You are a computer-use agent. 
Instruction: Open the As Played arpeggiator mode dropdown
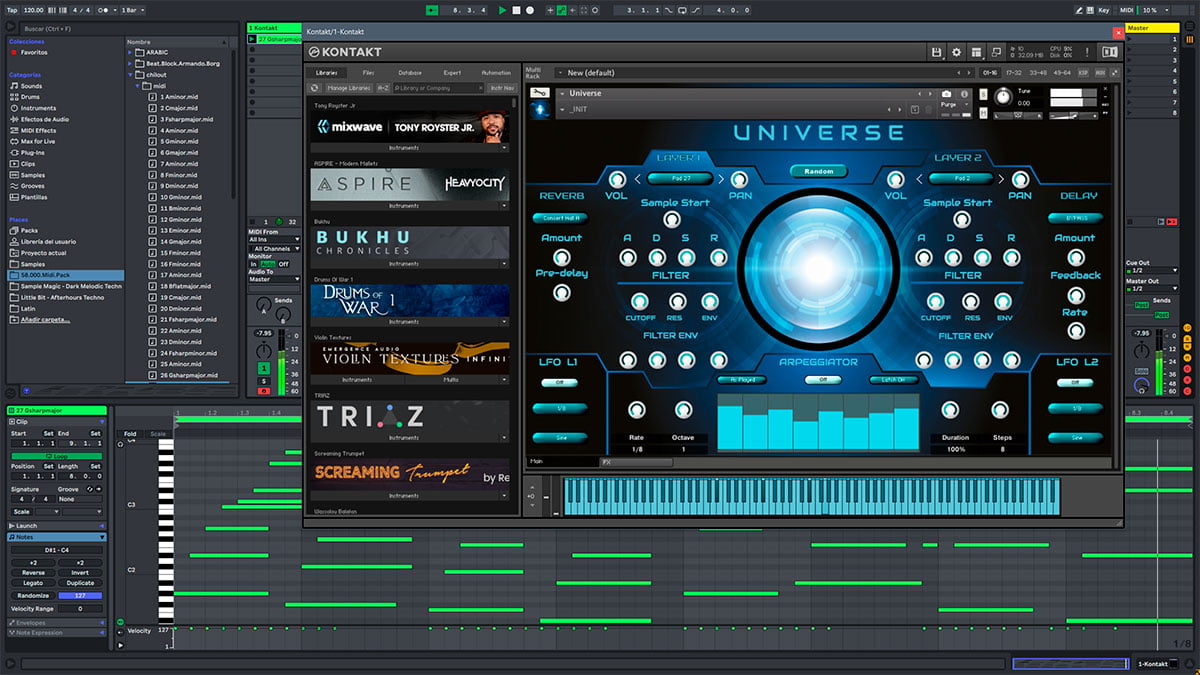coord(741,379)
